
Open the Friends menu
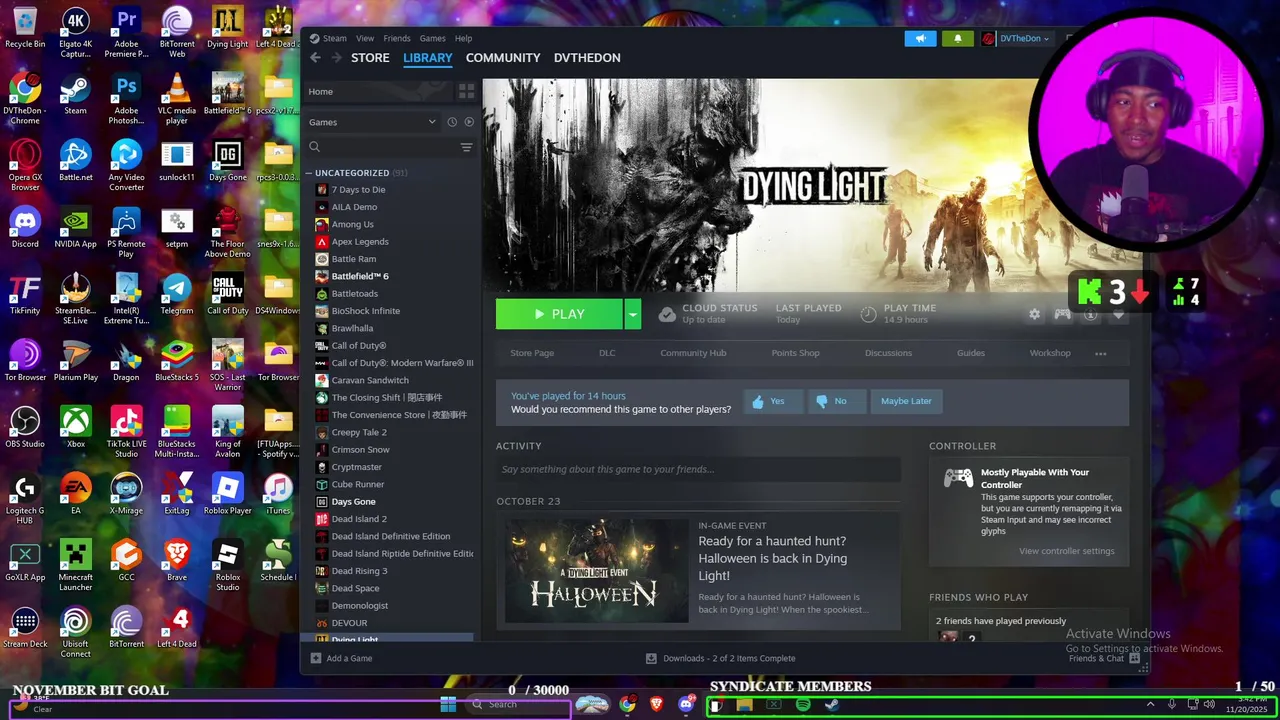pyautogui.click(x=397, y=39)
